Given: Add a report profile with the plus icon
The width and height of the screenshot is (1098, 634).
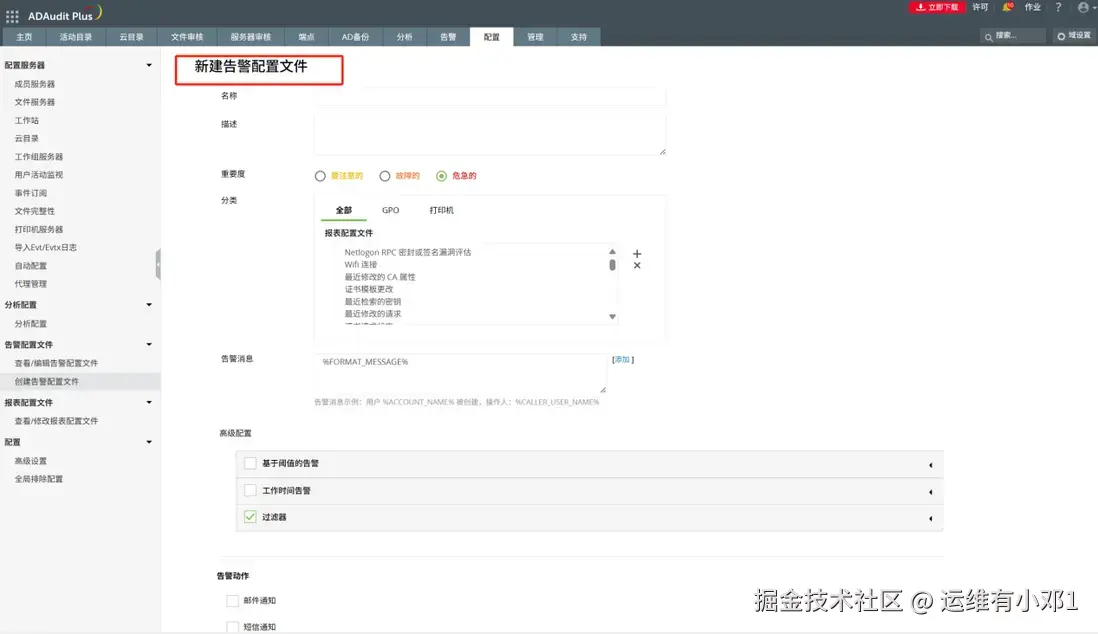Looking at the screenshot, I should point(637,253).
